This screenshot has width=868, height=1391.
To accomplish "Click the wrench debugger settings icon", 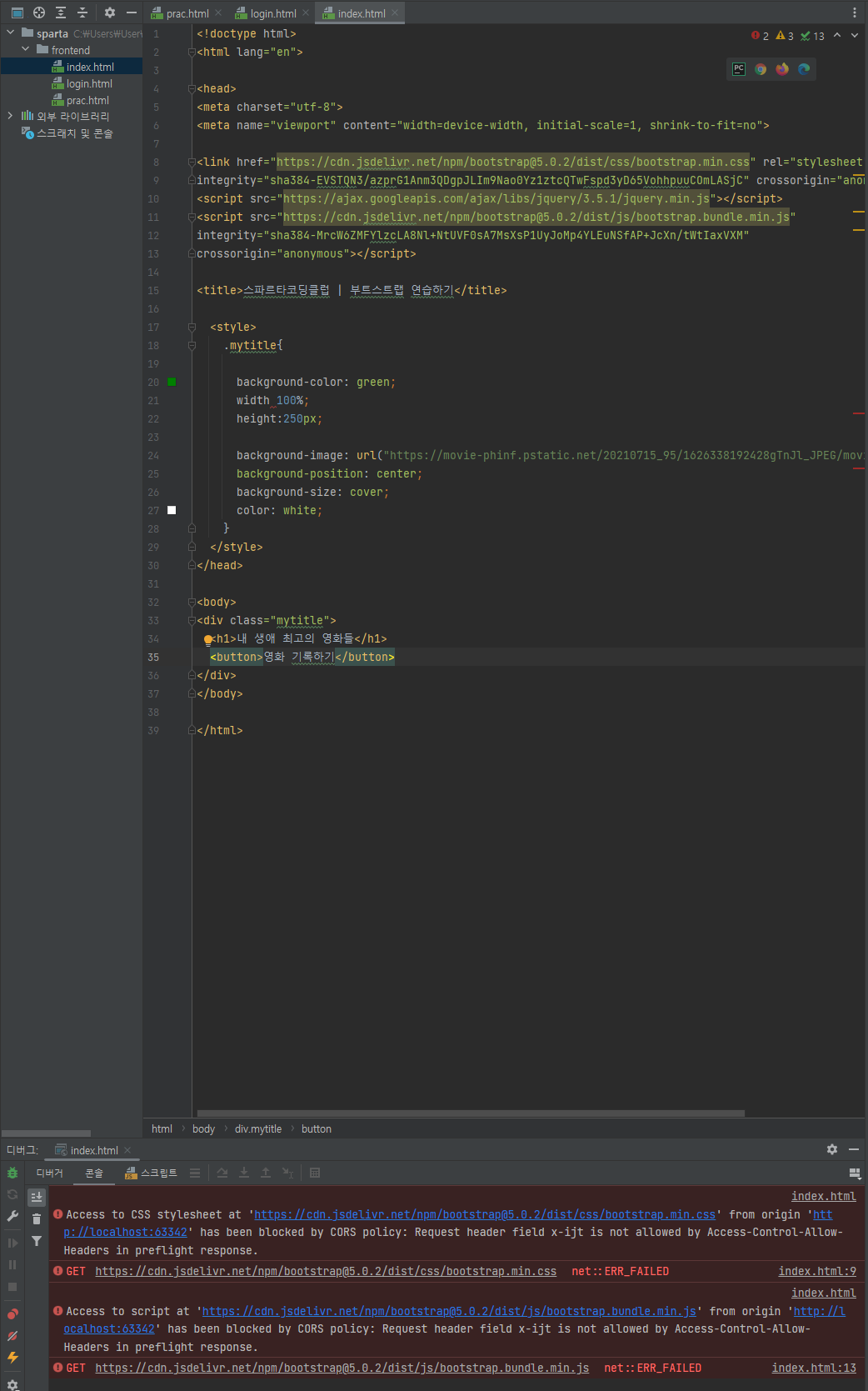I will click(x=12, y=1216).
